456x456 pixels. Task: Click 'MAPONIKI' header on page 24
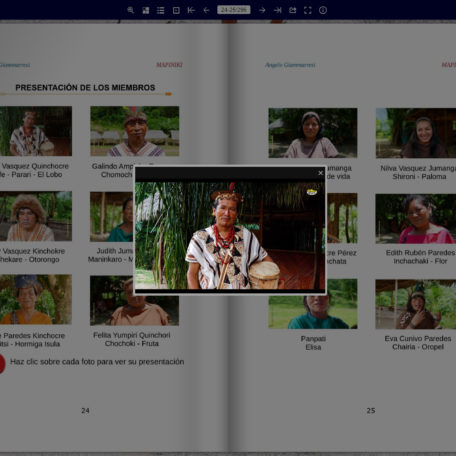(x=169, y=65)
